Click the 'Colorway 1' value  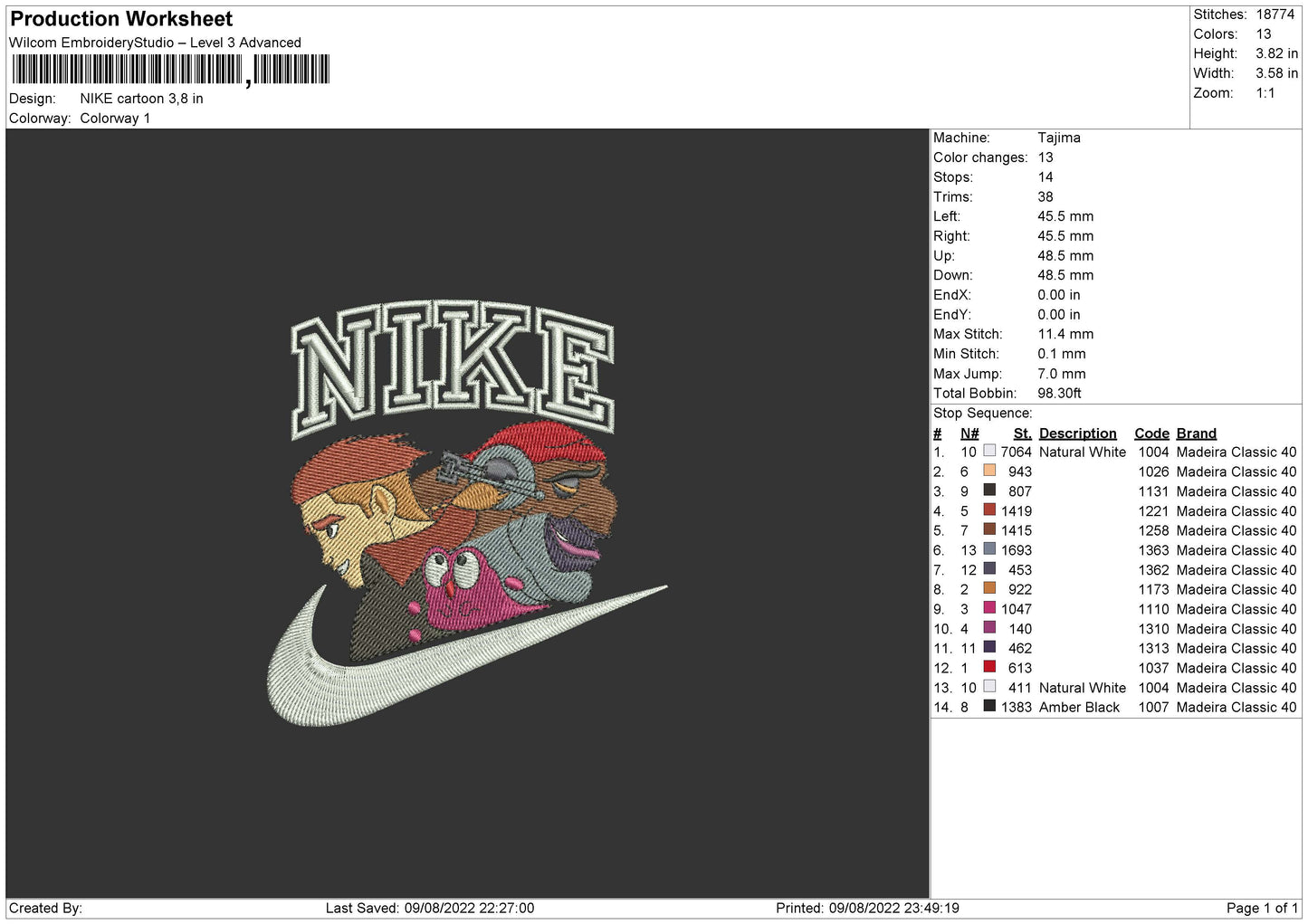[115, 119]
